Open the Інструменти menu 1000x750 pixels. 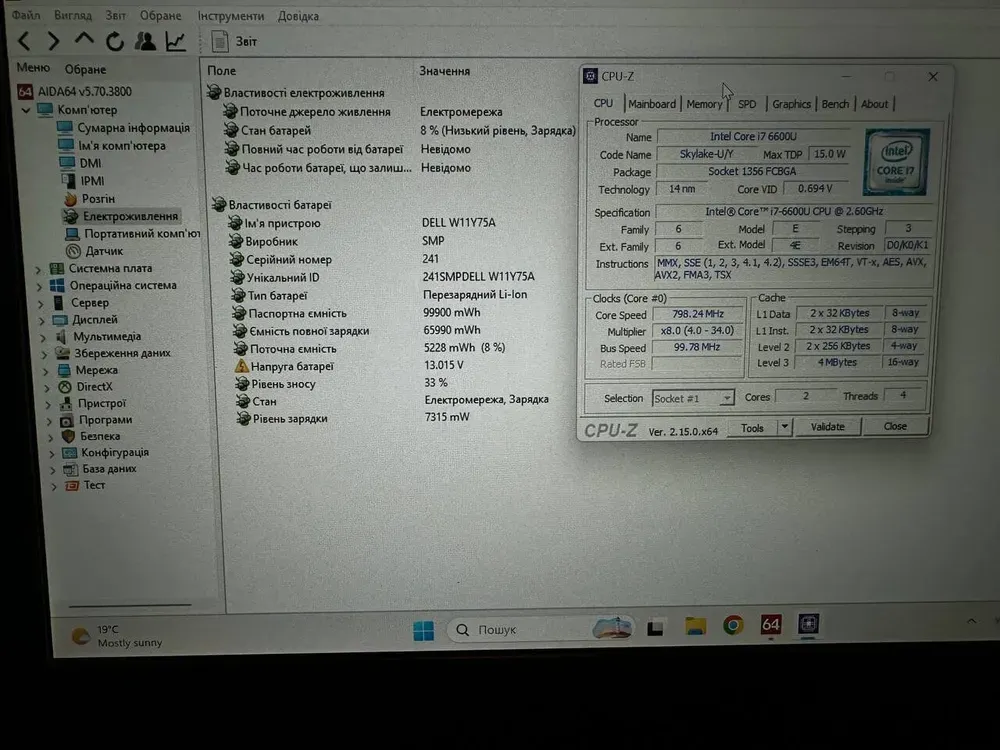point(231,16)
